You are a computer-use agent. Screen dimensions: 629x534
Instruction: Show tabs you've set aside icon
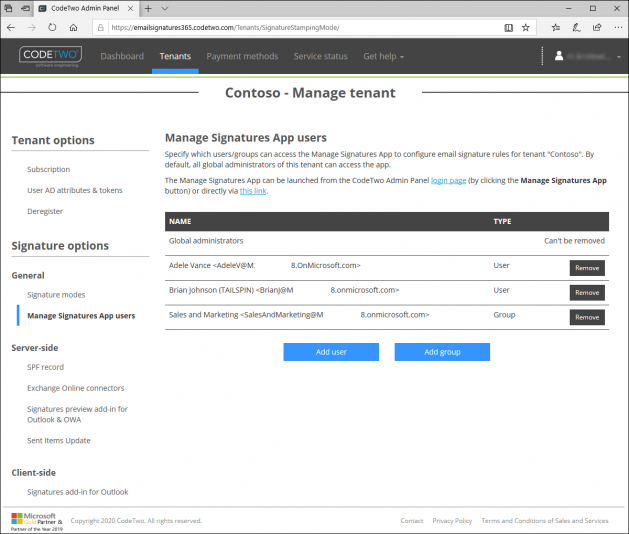pos(8,8)
